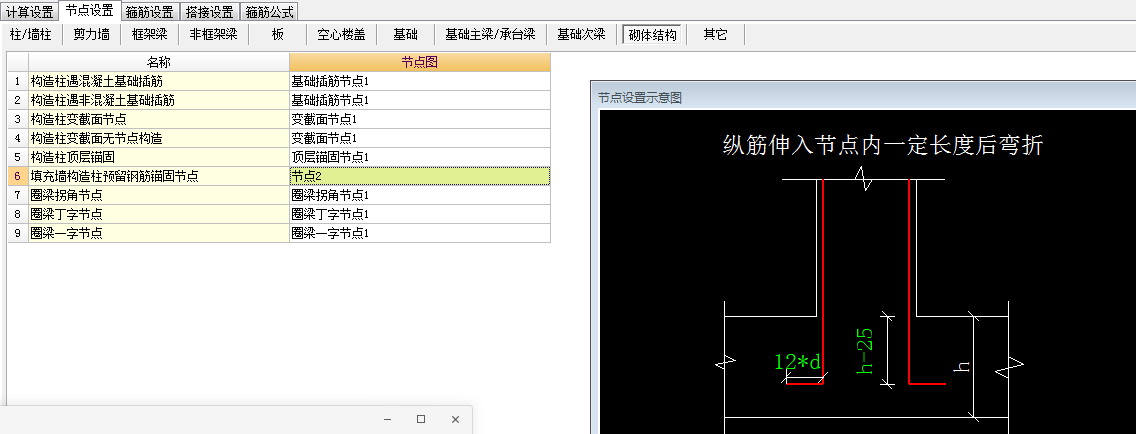
Task: Click the 名称 column header
Action: [159, 62]
